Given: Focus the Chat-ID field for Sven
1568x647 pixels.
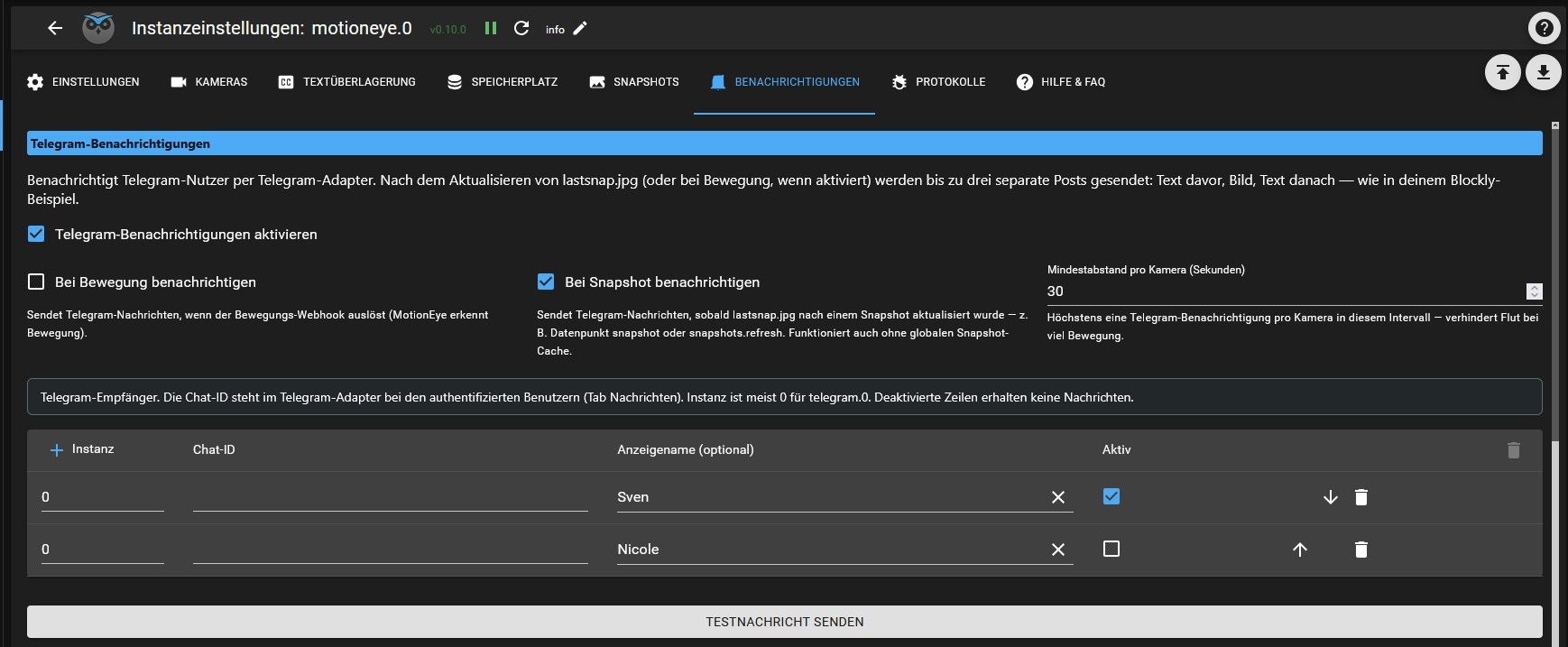Looking at the screenshot, I should point(390,497).
